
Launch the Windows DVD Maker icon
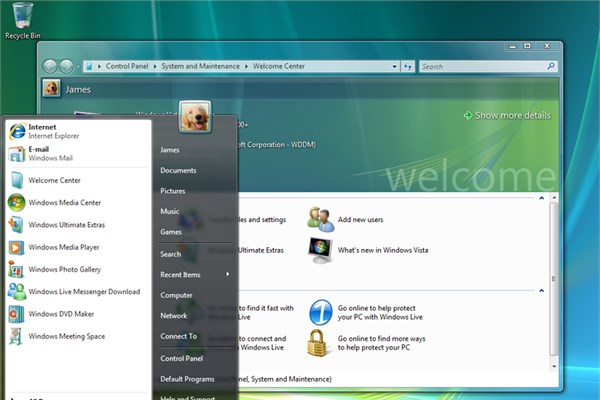[x=16, y=314]
